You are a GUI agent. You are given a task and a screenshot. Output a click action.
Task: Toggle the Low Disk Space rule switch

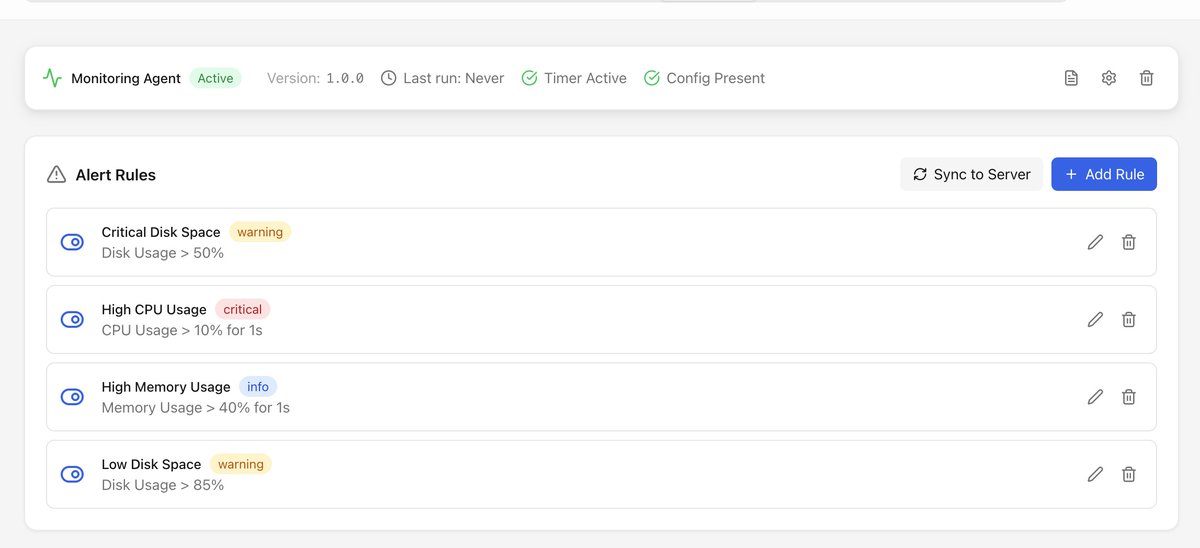click(x=72, y=474)
